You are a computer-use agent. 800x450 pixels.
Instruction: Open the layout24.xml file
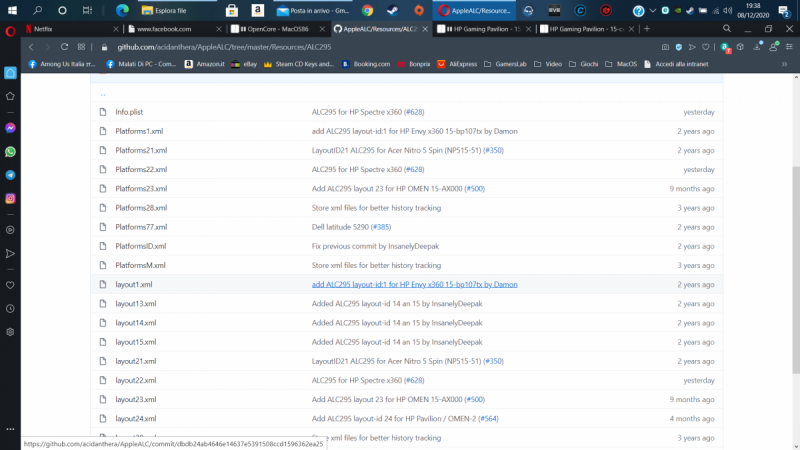(136, 418)
